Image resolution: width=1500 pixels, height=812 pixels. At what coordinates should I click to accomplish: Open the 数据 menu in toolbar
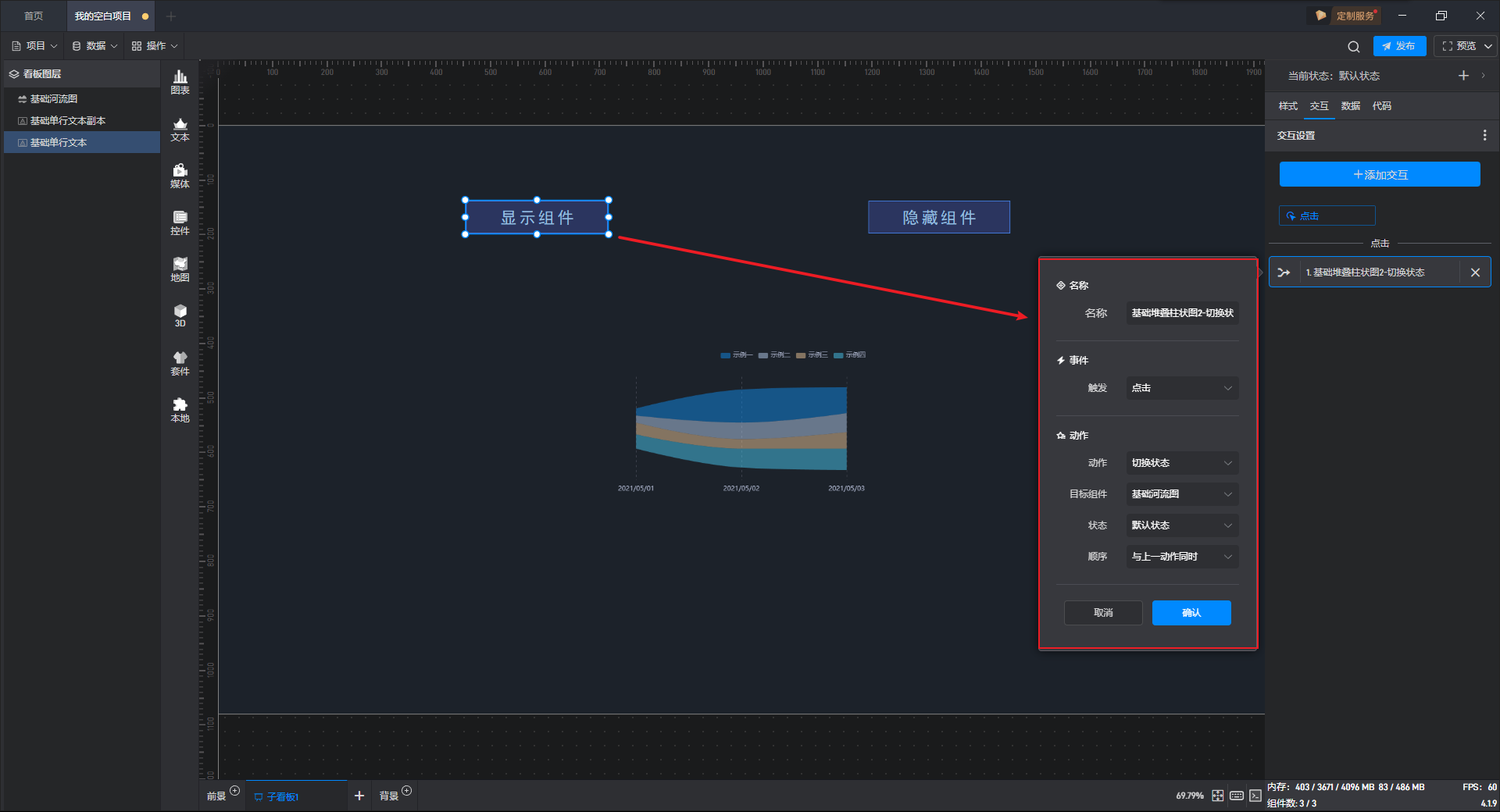[x=95, y=46]
